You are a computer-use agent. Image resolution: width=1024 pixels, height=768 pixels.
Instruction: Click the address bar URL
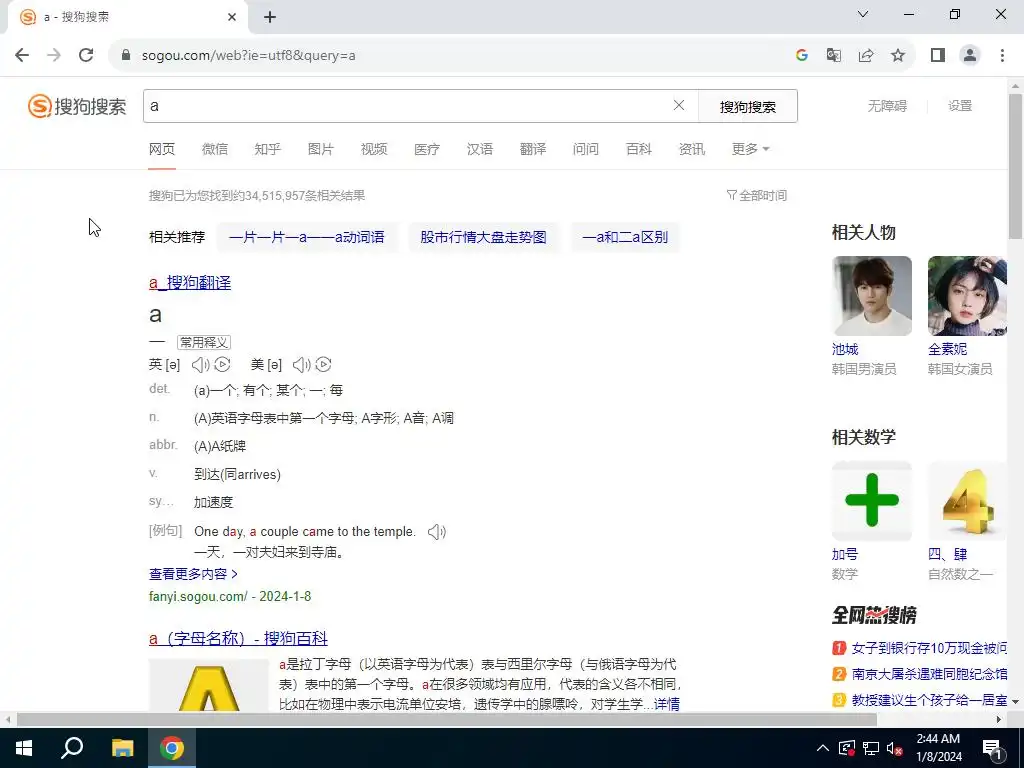pyautogui.click(x=249, y=56)
